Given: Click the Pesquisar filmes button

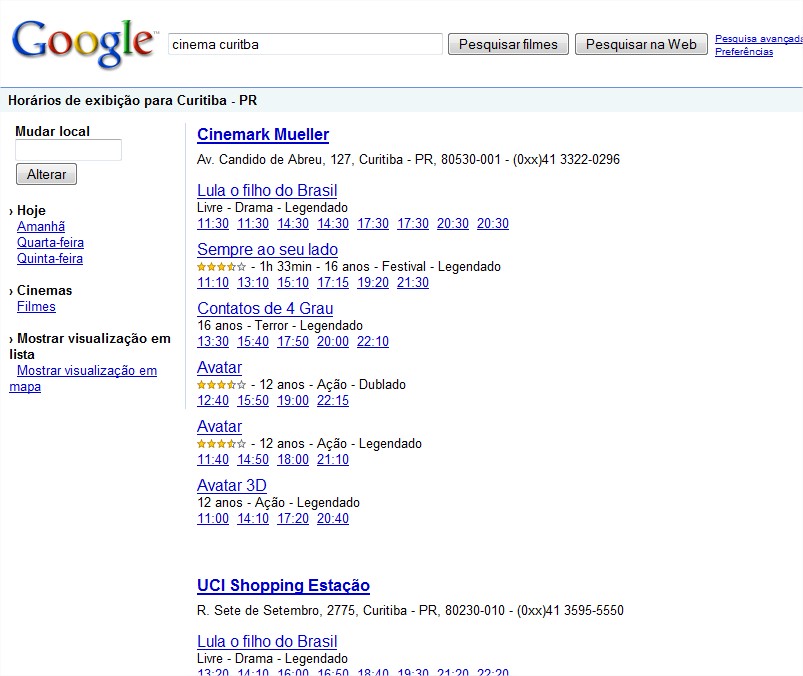Looking at the screenshot, I should [508, 44].
